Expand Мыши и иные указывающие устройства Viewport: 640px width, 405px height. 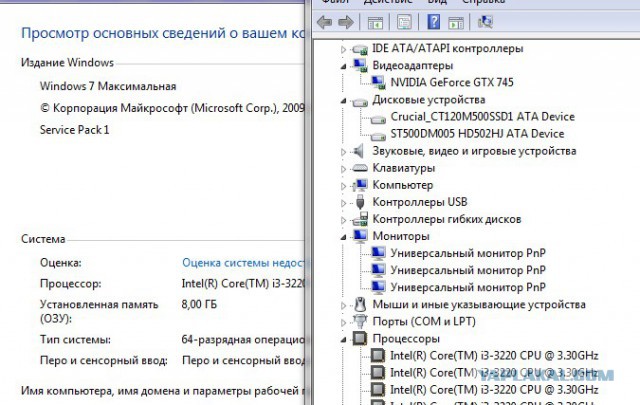coord(343,305)
